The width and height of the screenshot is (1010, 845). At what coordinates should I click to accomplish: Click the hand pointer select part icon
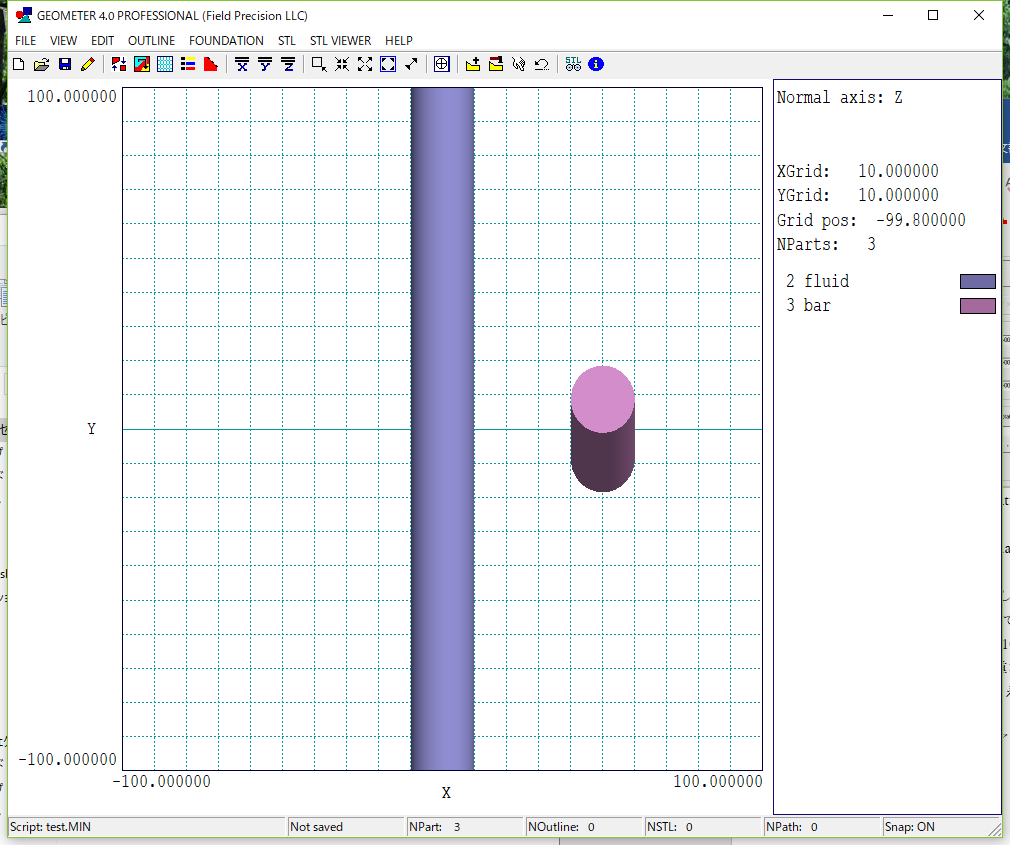tap(519, 64)
